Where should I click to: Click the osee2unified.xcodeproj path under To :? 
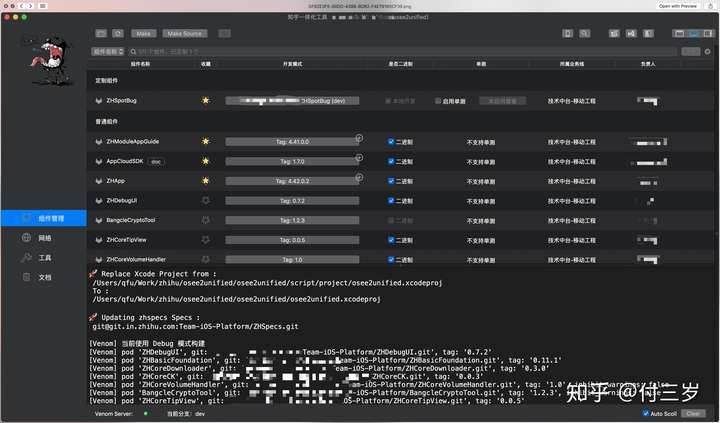click(x=236, y=299)
